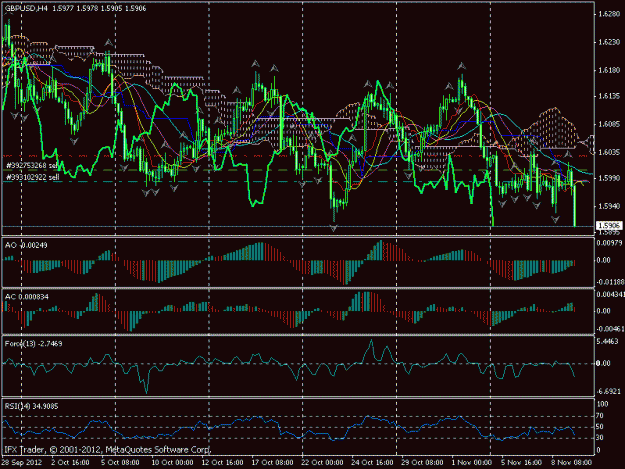This screenshot has width=625, height=469.
Task: Click the 1.5940 price axis value
Action: pyautogui.click(x=609, y=206)
